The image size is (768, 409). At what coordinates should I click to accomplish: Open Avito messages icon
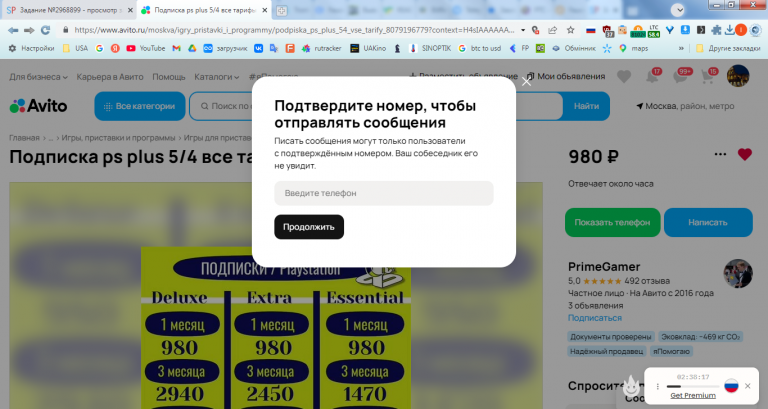pyautogui.click(x=680, y=76)
